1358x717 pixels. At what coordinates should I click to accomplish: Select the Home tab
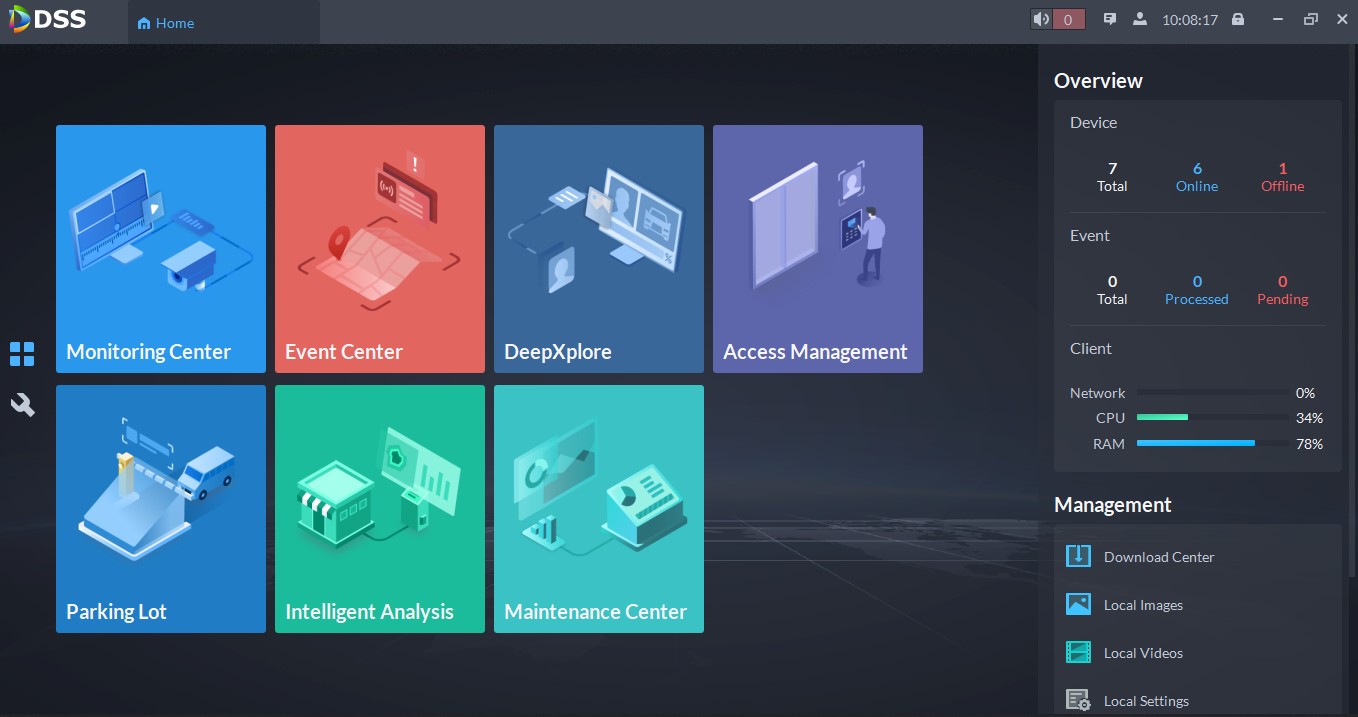click(x=223, y=22)
